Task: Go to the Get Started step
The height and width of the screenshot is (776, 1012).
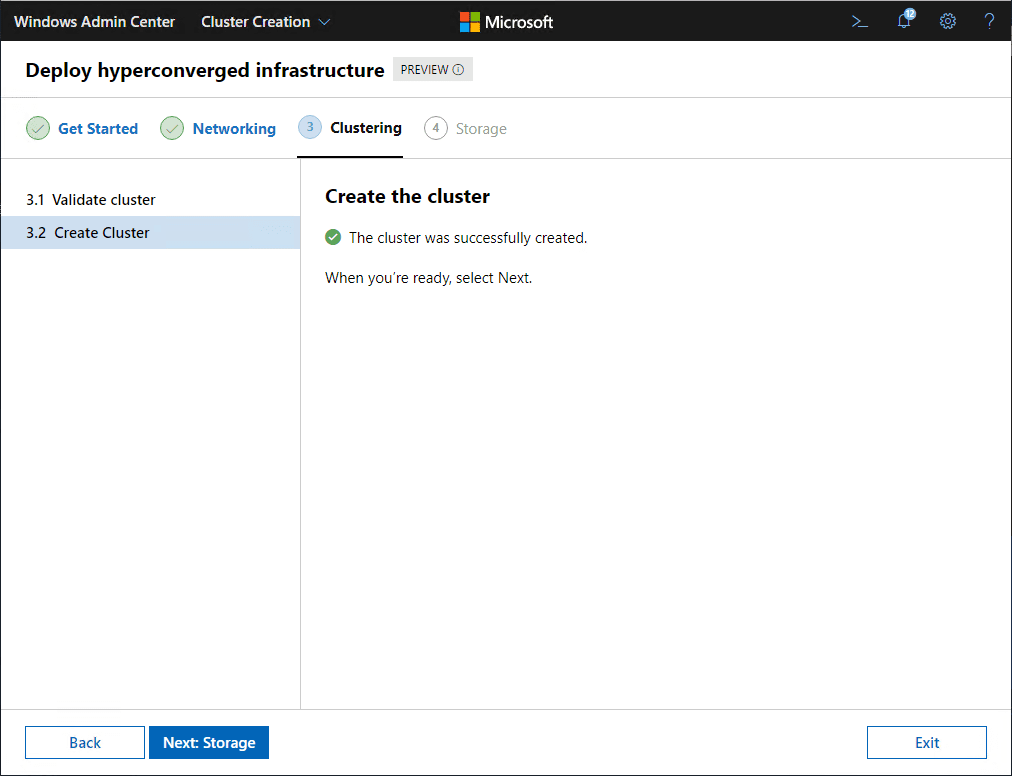Action: click(x=98, y=128)
